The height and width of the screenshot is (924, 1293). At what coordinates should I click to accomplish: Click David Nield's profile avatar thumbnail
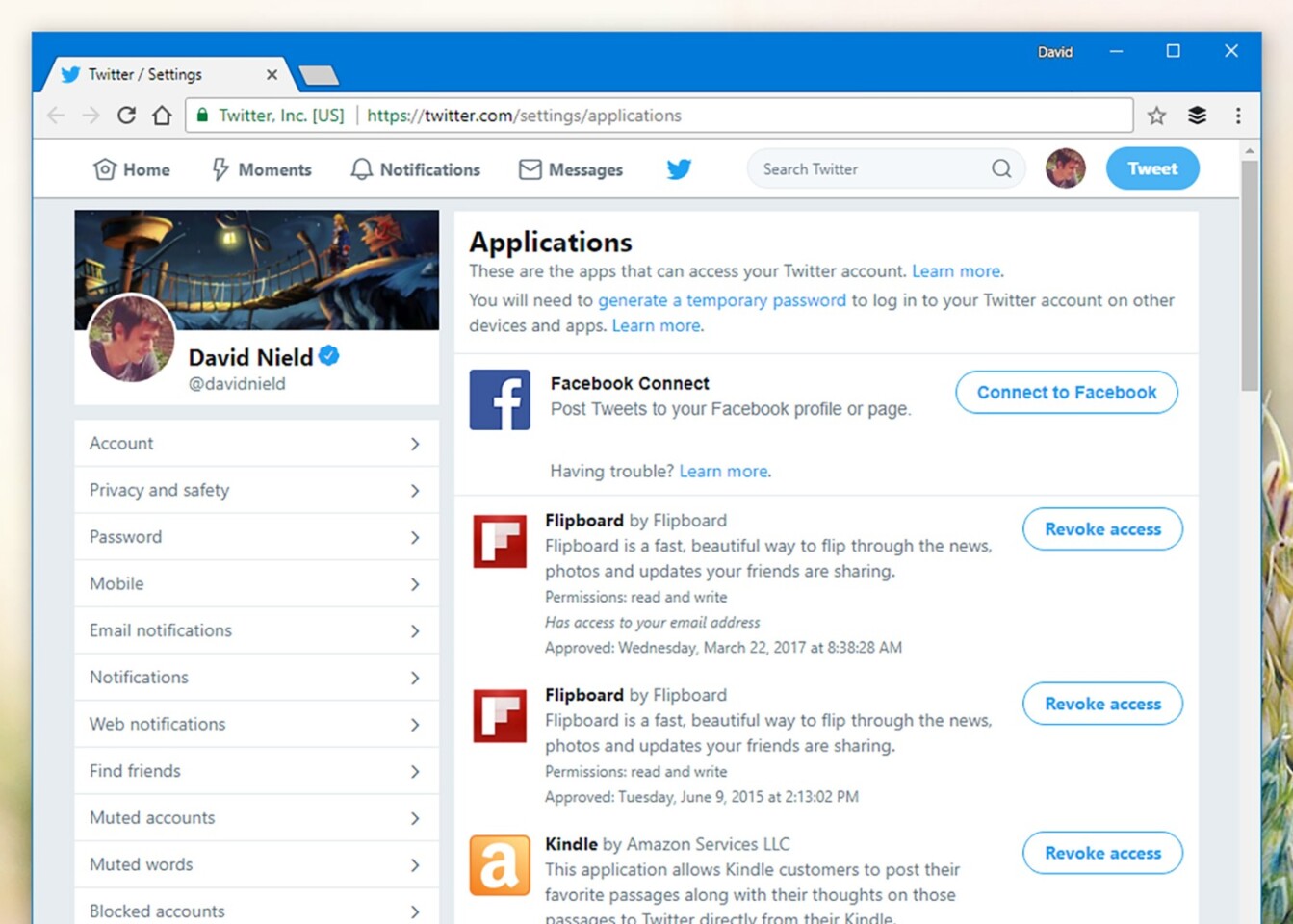[x=1065, y=167]
